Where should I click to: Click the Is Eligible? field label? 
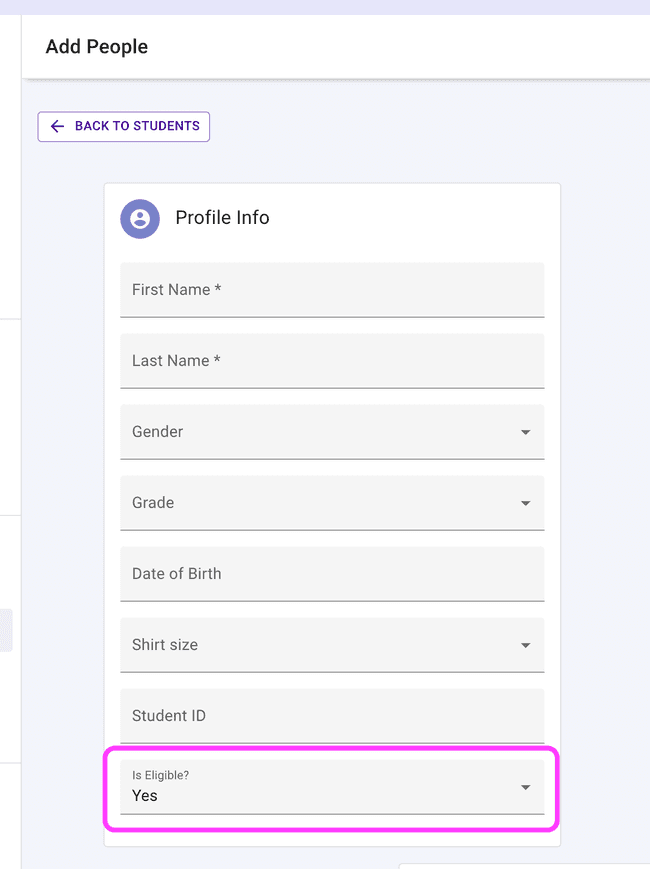tap(160, 775)
